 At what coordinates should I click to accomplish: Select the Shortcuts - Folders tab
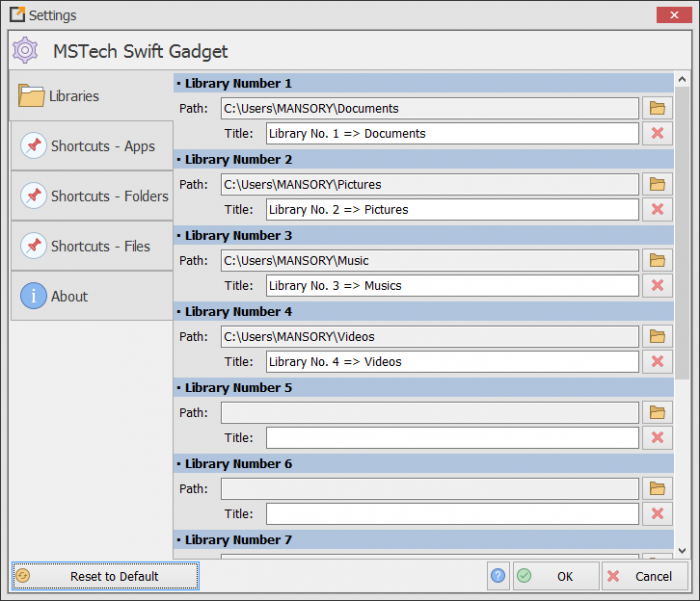tap(91, 196)
